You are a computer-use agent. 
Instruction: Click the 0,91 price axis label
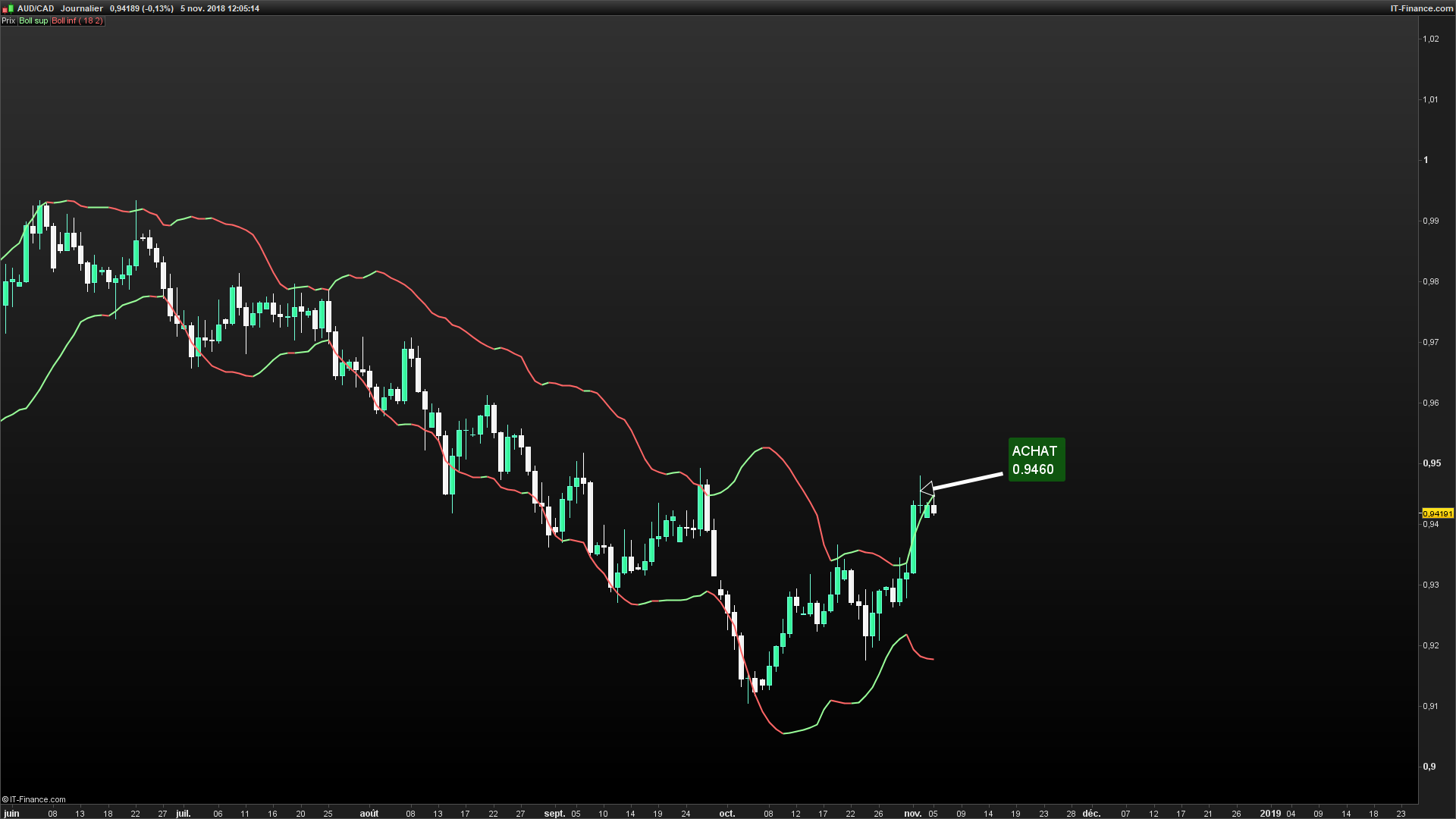click(1431, 706)
